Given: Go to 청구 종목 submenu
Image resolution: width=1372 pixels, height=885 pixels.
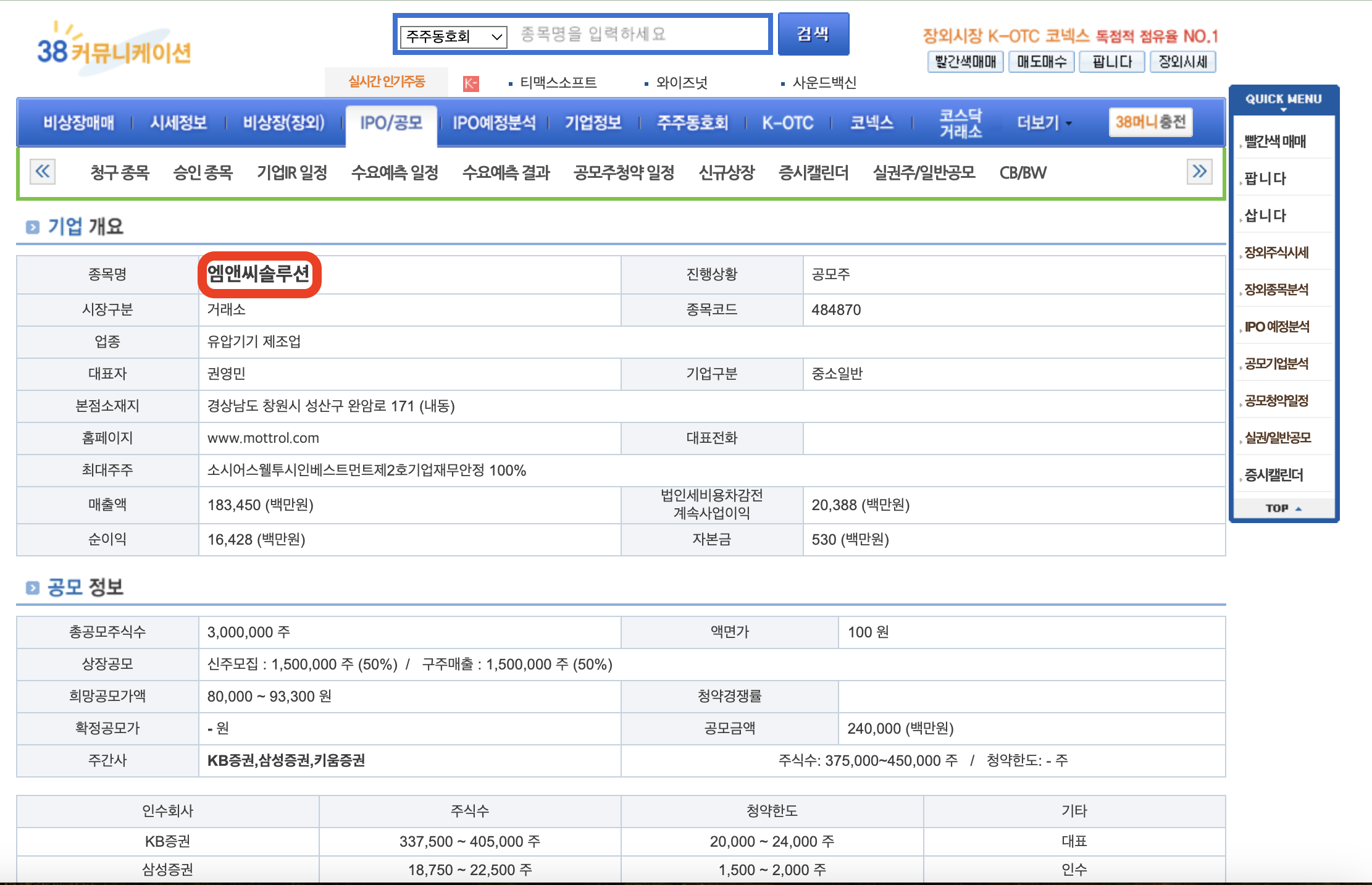Looking at the screenshot, I should [x=120, y=172].
